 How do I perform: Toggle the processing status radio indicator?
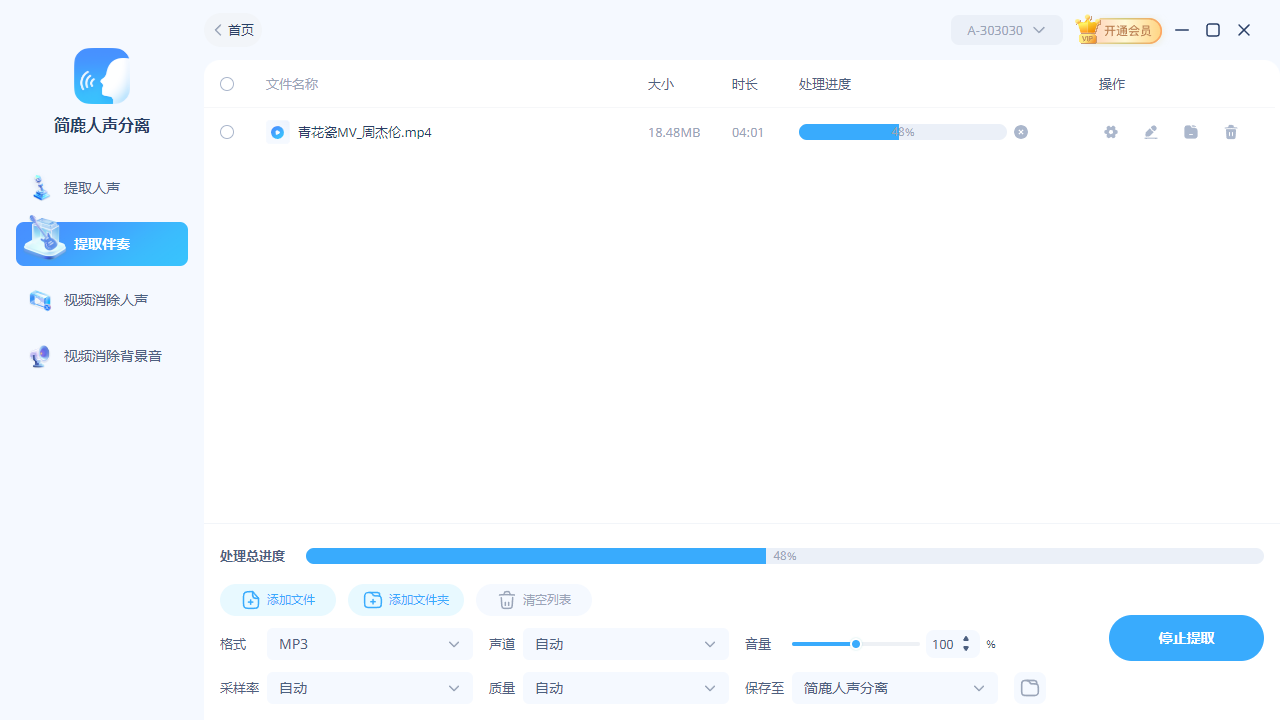coord(277,132)
